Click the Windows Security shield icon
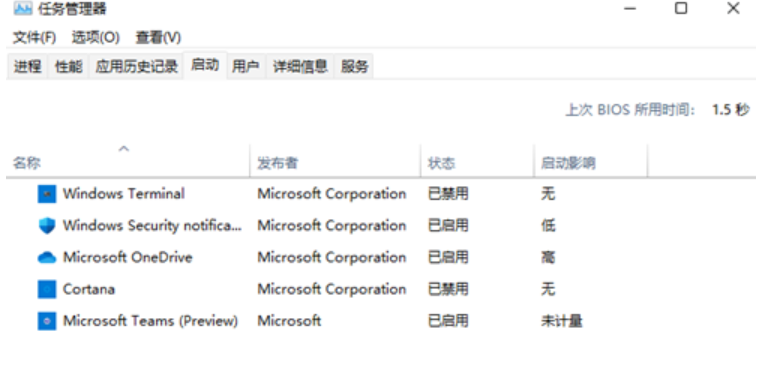This screenshot has height=379, width=779. (47, 226)
